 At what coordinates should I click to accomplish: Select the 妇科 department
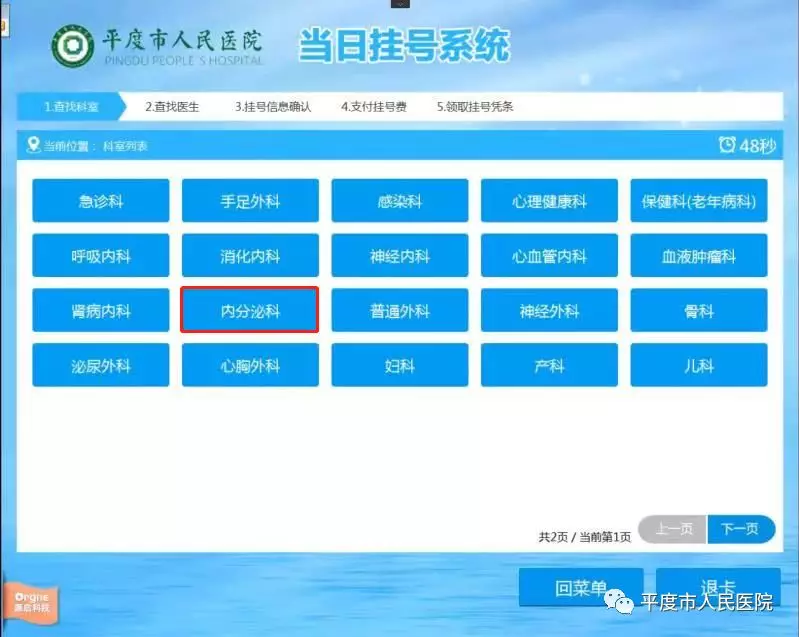click(x=400, y=366)
